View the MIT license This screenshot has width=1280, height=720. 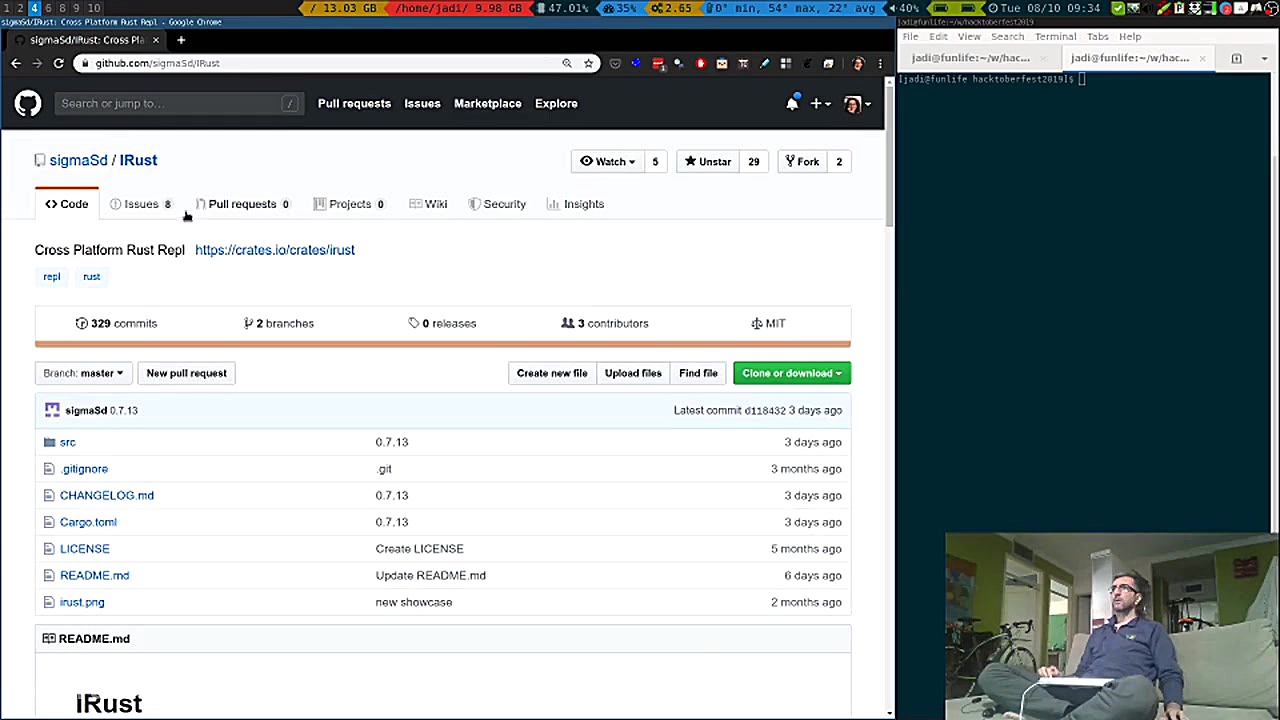pos(768,323)
